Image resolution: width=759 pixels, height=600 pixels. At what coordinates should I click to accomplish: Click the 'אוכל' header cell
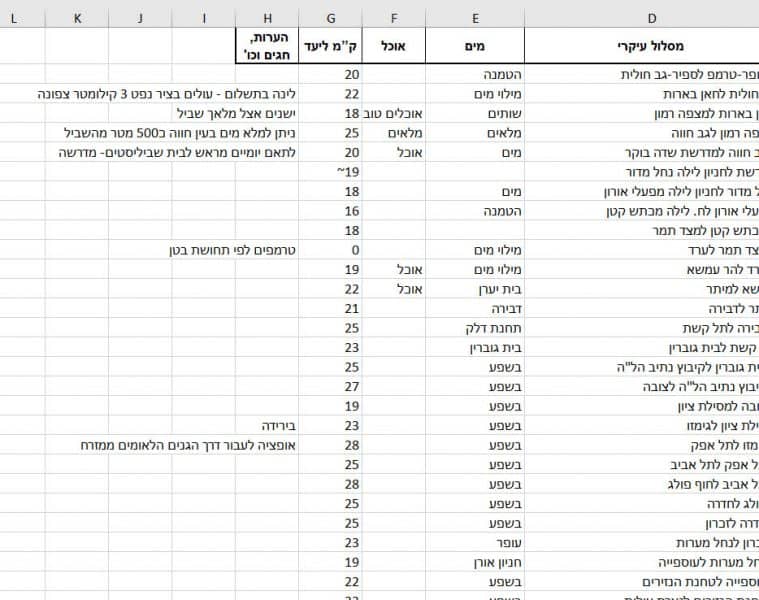394,46
